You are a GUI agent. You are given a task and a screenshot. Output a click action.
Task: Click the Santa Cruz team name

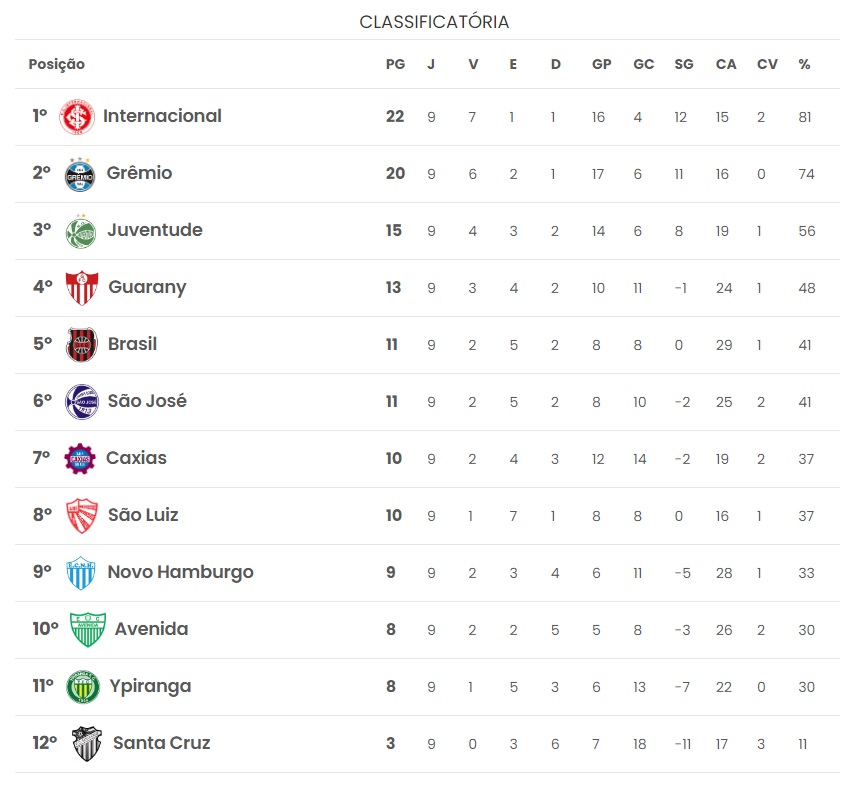[x=161, y=743]
